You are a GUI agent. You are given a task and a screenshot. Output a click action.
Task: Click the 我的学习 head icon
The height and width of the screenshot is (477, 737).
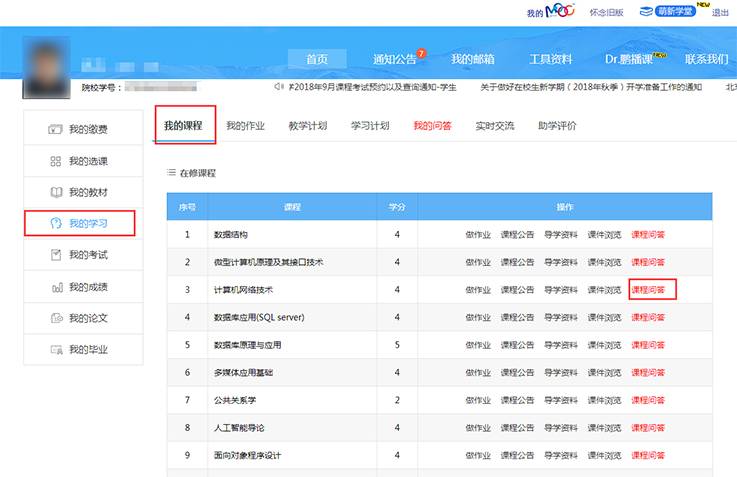(x=56, y=223)
